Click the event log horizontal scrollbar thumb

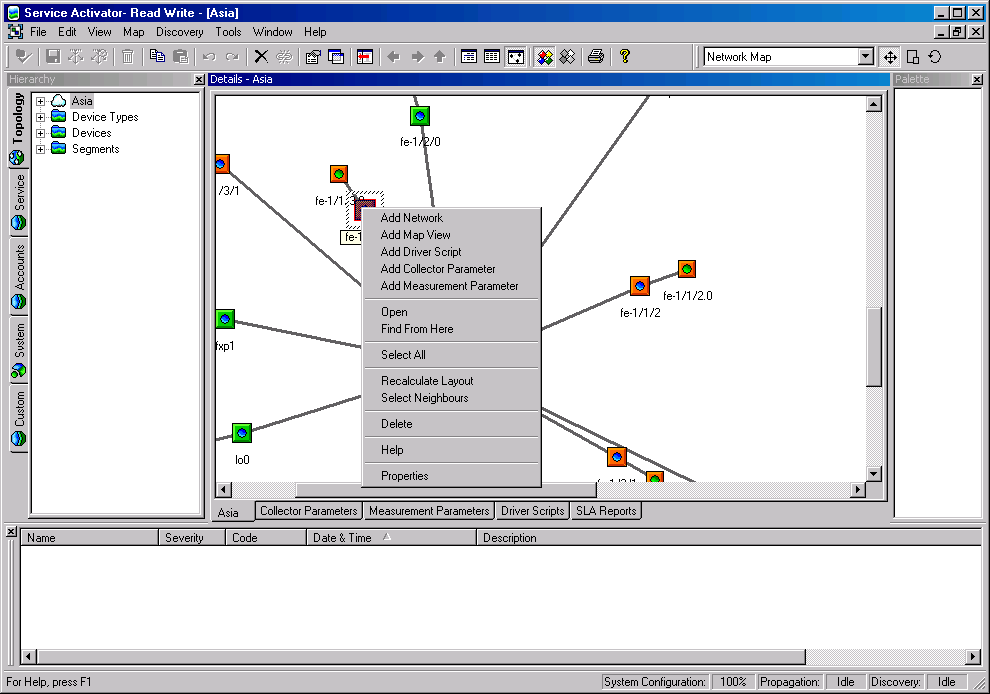tap(421, 657)
